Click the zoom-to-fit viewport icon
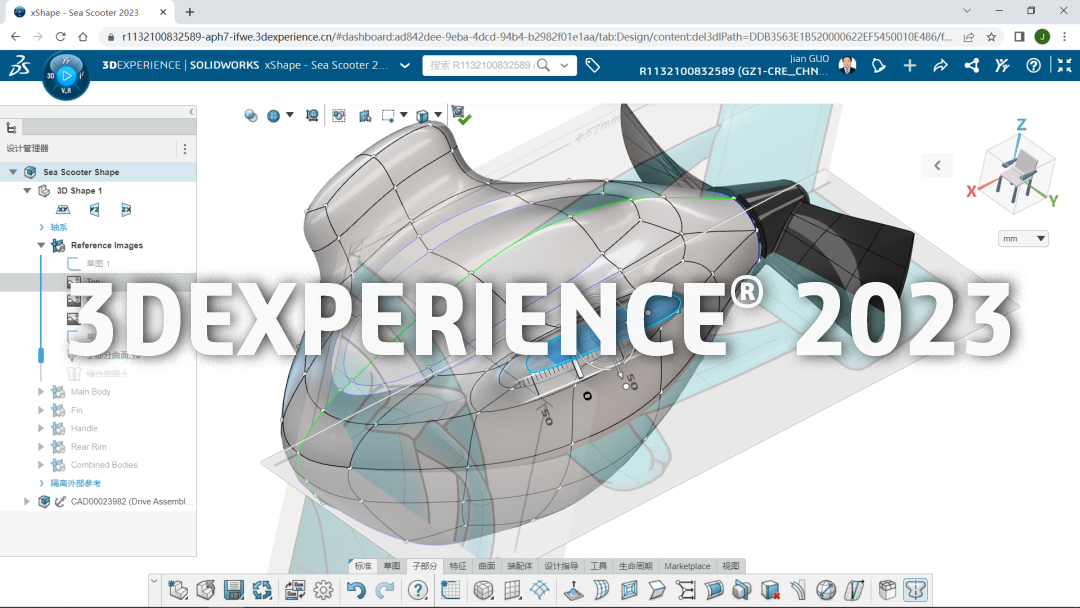The image size is (1080, 608). (339, 116)
